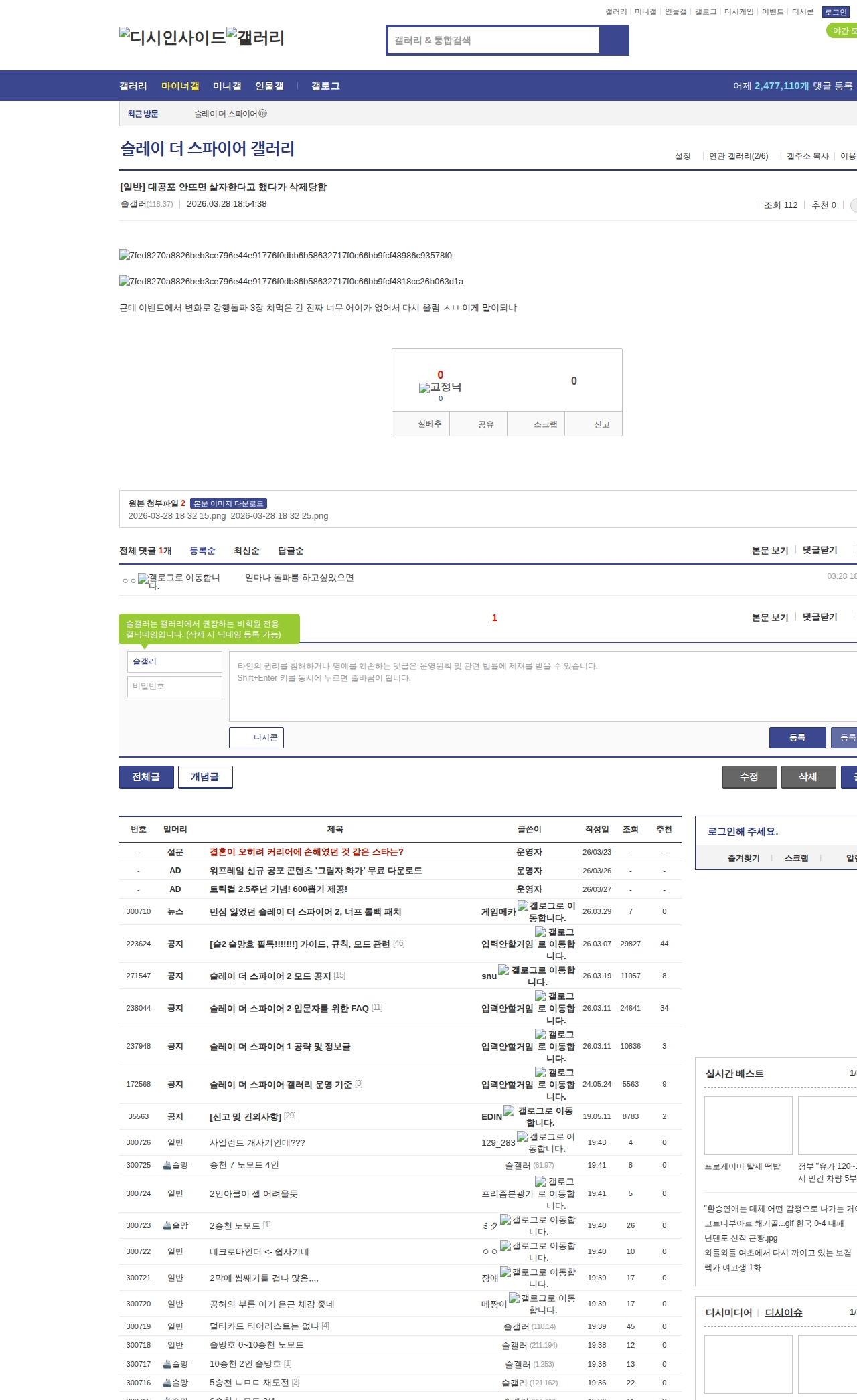Screen dimensions: 857x1400
Task: Toggle night mode with the 야간 모드 button
Action: (841, 31)
